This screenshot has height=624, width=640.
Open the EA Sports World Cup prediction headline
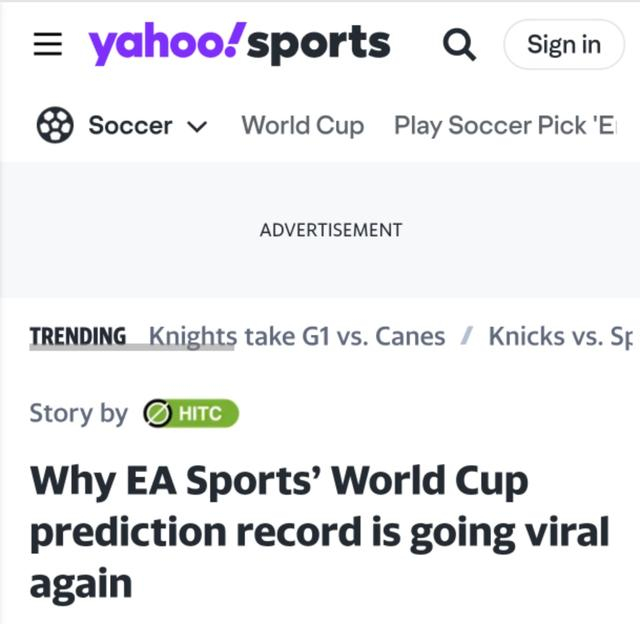point(320,532)
